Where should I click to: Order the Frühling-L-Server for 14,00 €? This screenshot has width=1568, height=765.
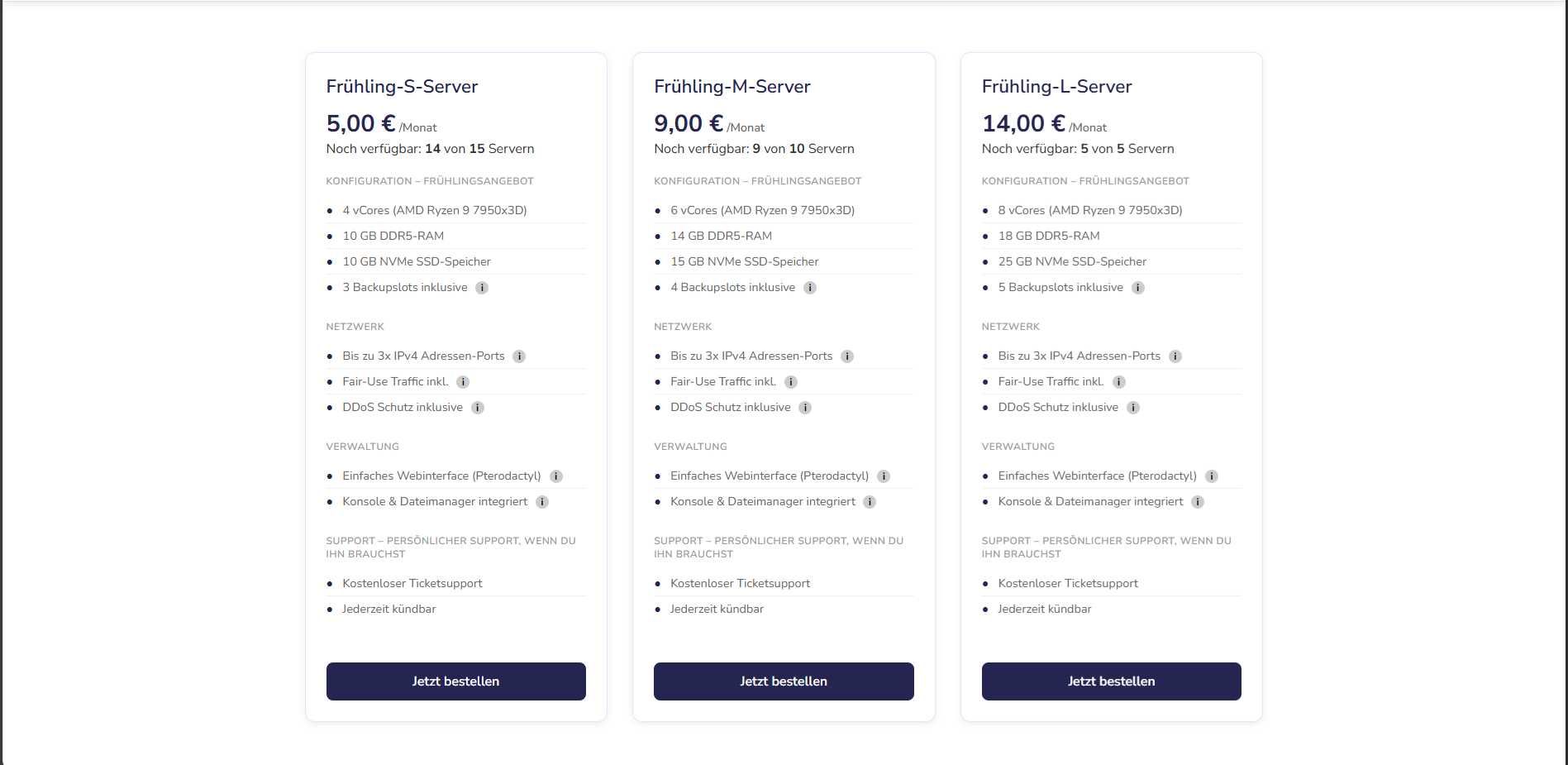click(1111, 681)
